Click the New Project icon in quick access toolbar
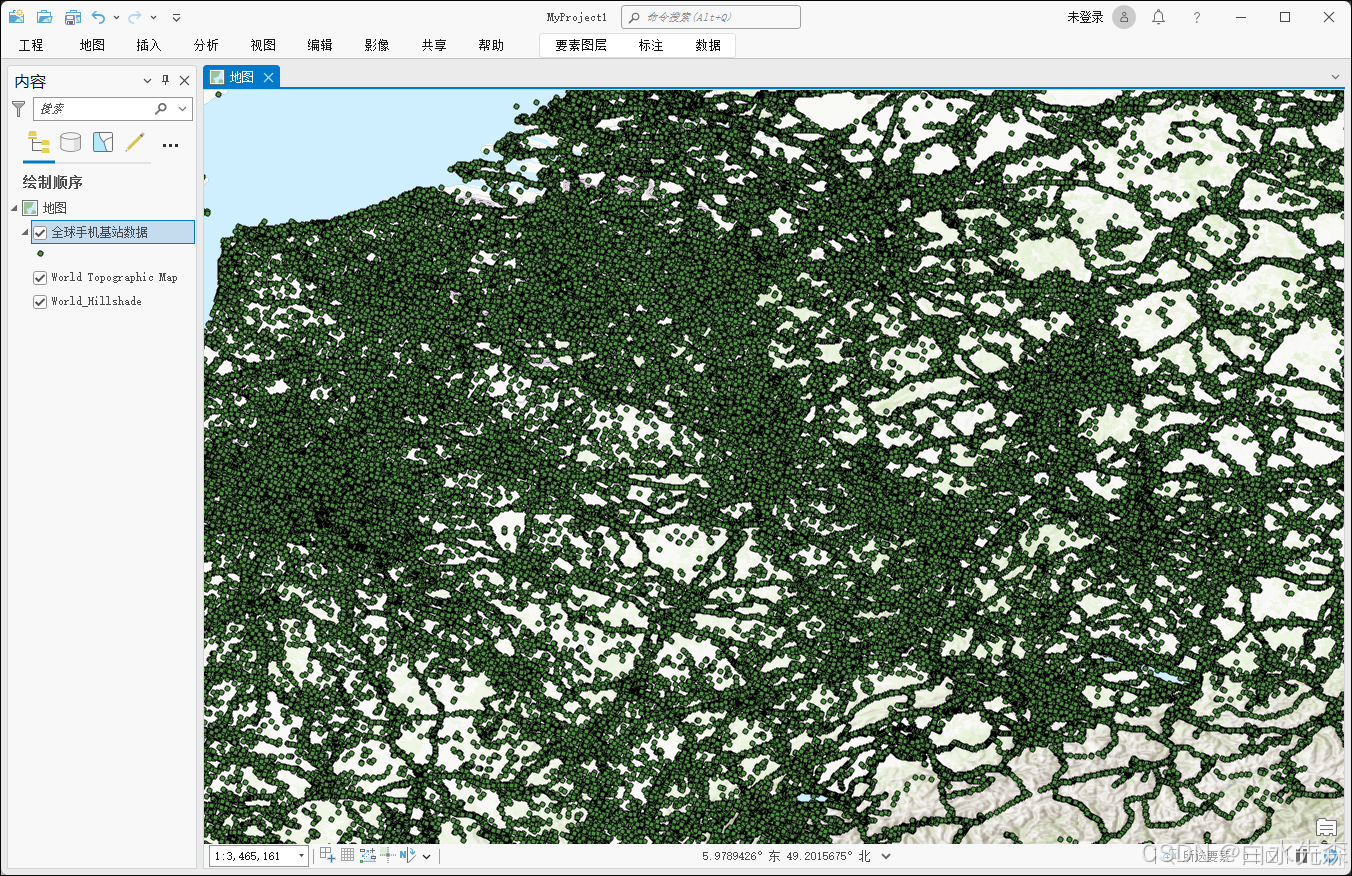1352x876 pixels. pyautogui.click(x=16, y=17)
